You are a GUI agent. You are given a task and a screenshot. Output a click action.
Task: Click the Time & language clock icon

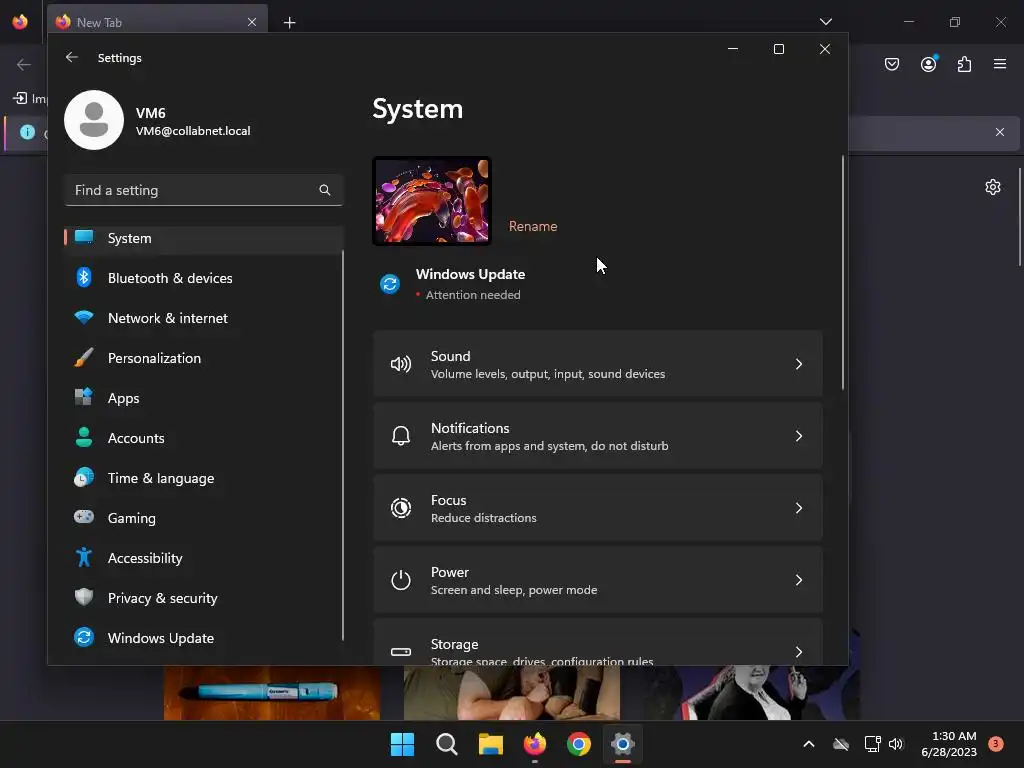coord(84,477)
